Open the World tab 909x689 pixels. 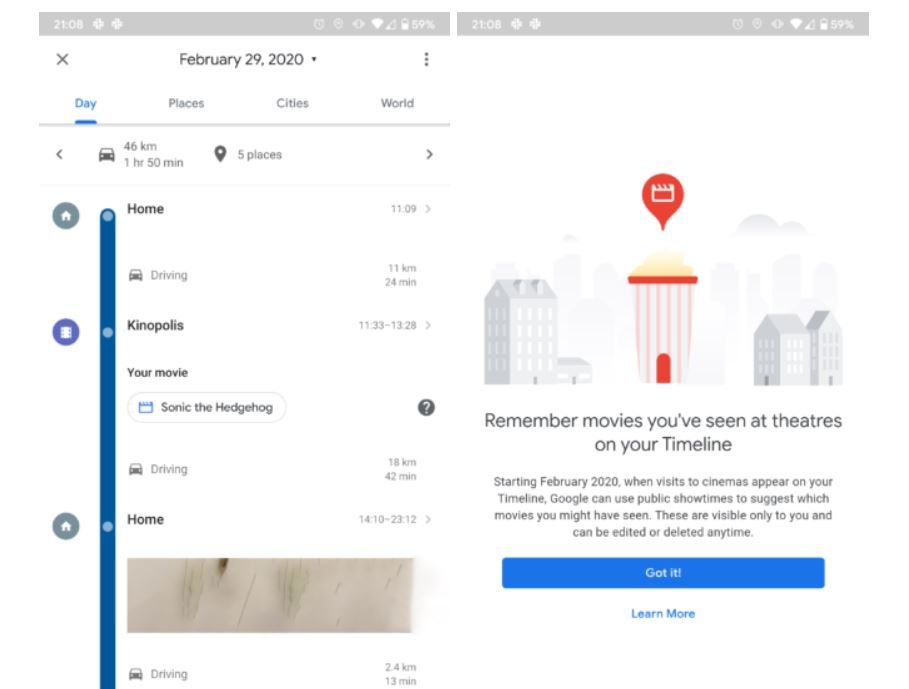click(x=397, y=103)
